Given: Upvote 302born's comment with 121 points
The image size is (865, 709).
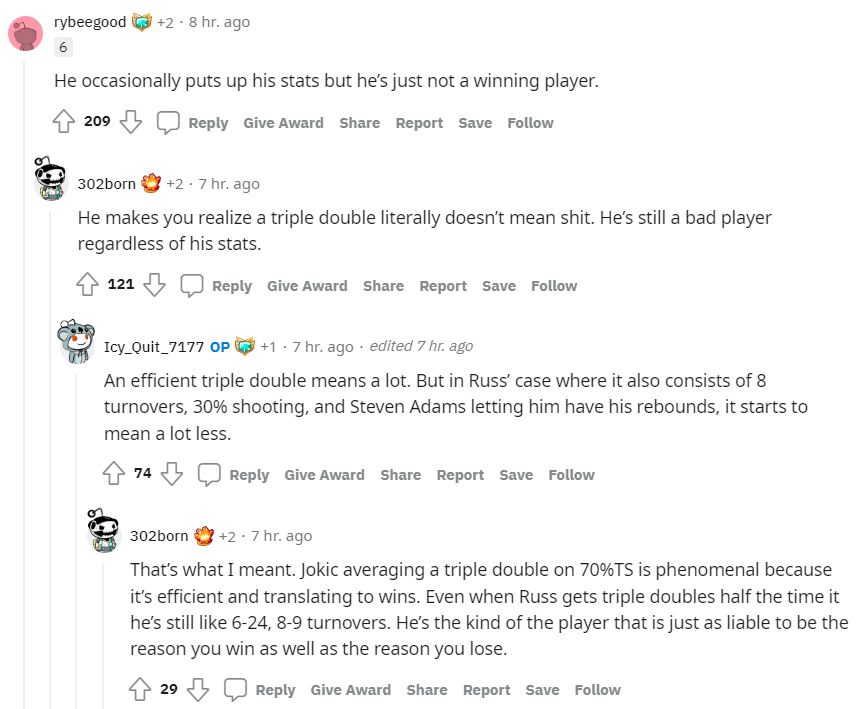Looking at the screenshot, I should 88,285.
